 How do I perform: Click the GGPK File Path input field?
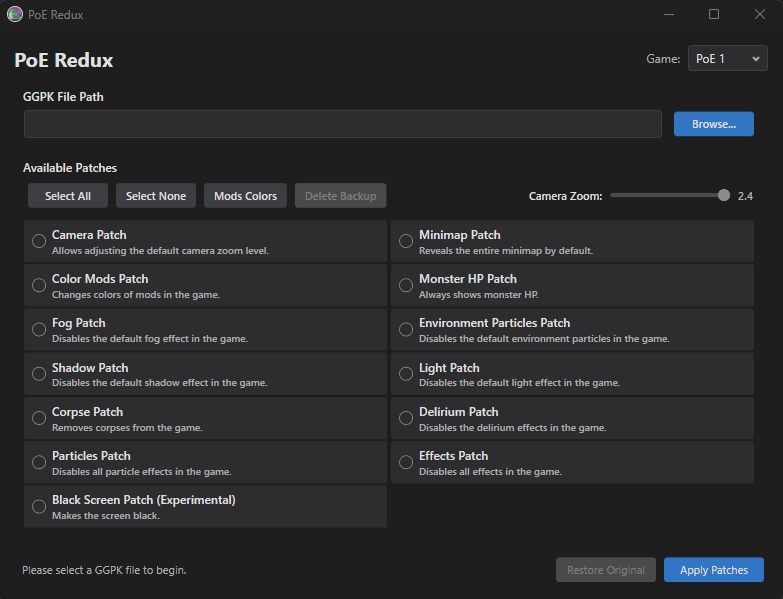pyautogui.click(x=343, y=124)
